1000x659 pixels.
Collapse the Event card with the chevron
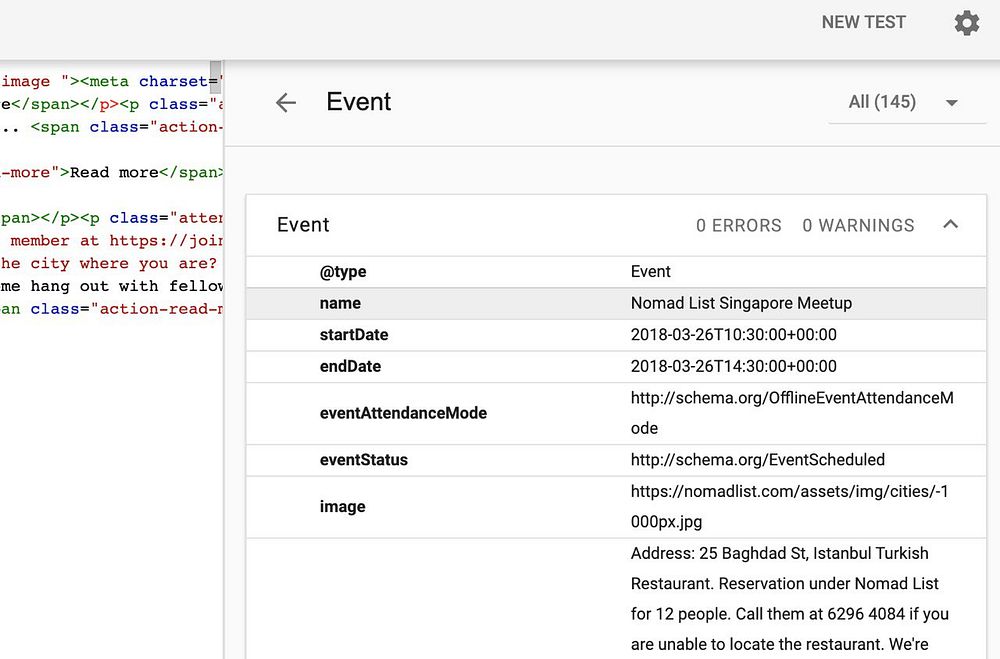click(x=950, y=225)
